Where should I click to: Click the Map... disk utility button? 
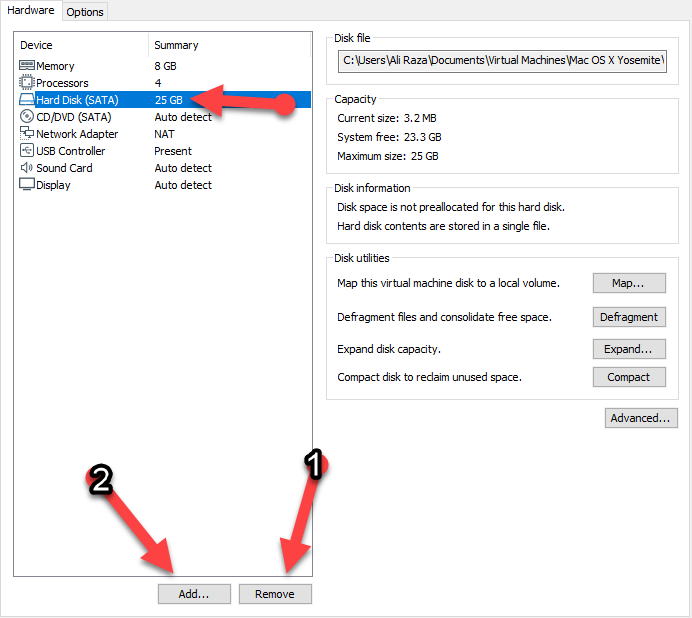629,283
